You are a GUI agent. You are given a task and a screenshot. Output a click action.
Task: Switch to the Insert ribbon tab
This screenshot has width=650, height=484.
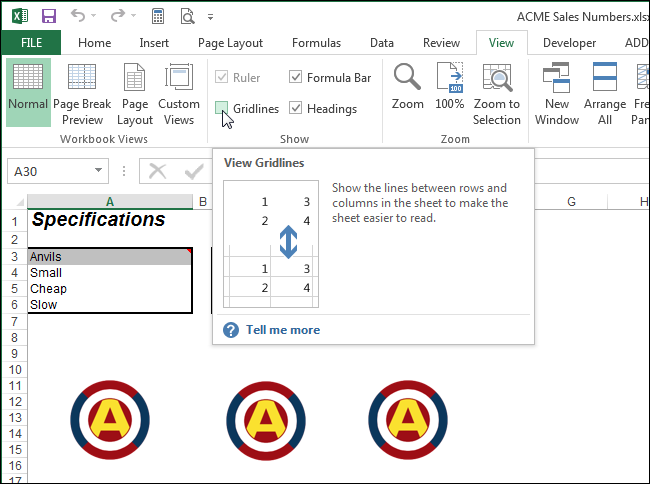(x=154, y=43)
